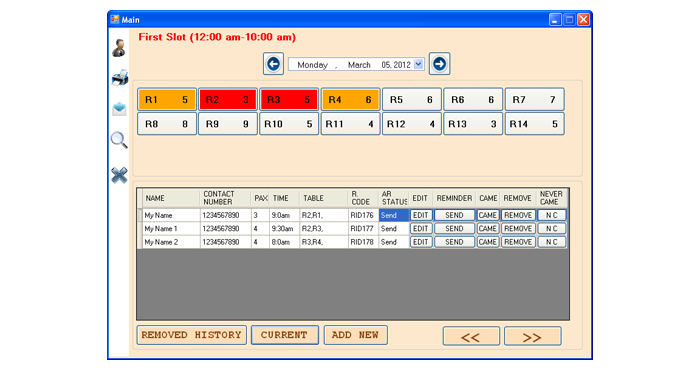The image size is (700, 371).
Task: Select table R8
Action: tap(167, 124)
